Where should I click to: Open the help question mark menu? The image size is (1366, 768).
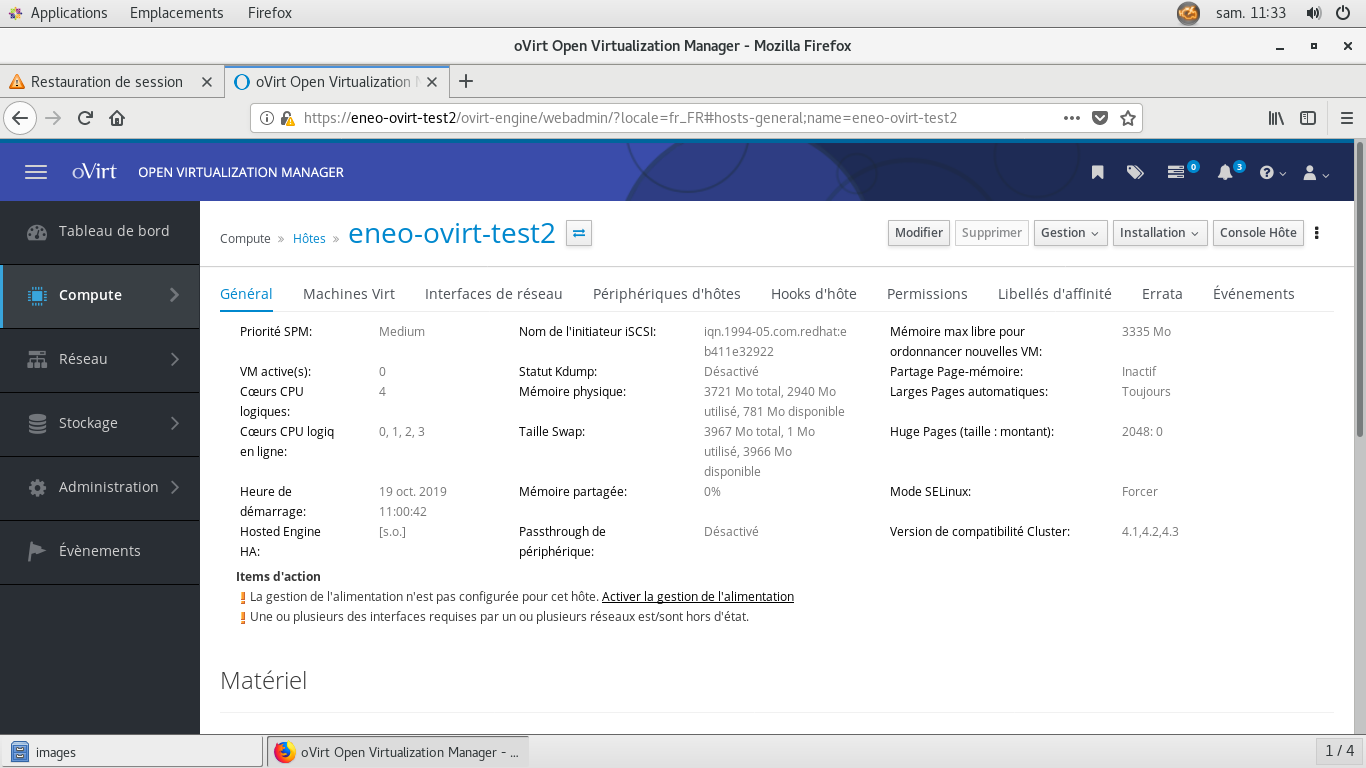[x=1272, y=173]
